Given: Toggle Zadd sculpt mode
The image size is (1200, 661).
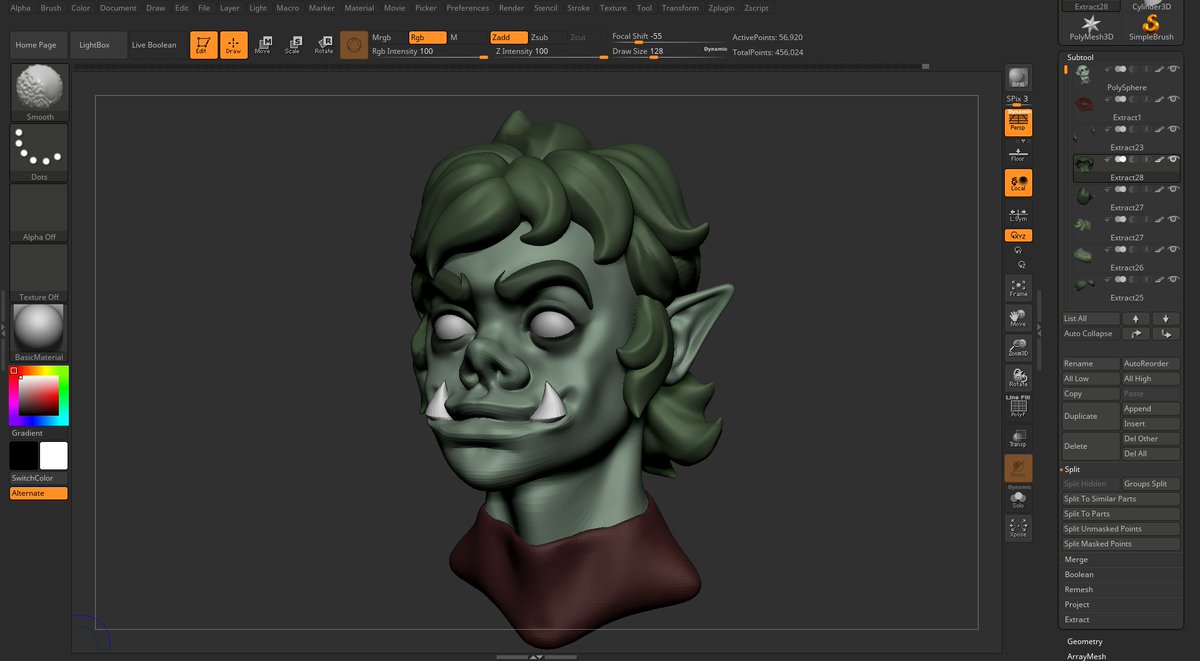Looking at the screenshot, I should (x=509, y=37).
